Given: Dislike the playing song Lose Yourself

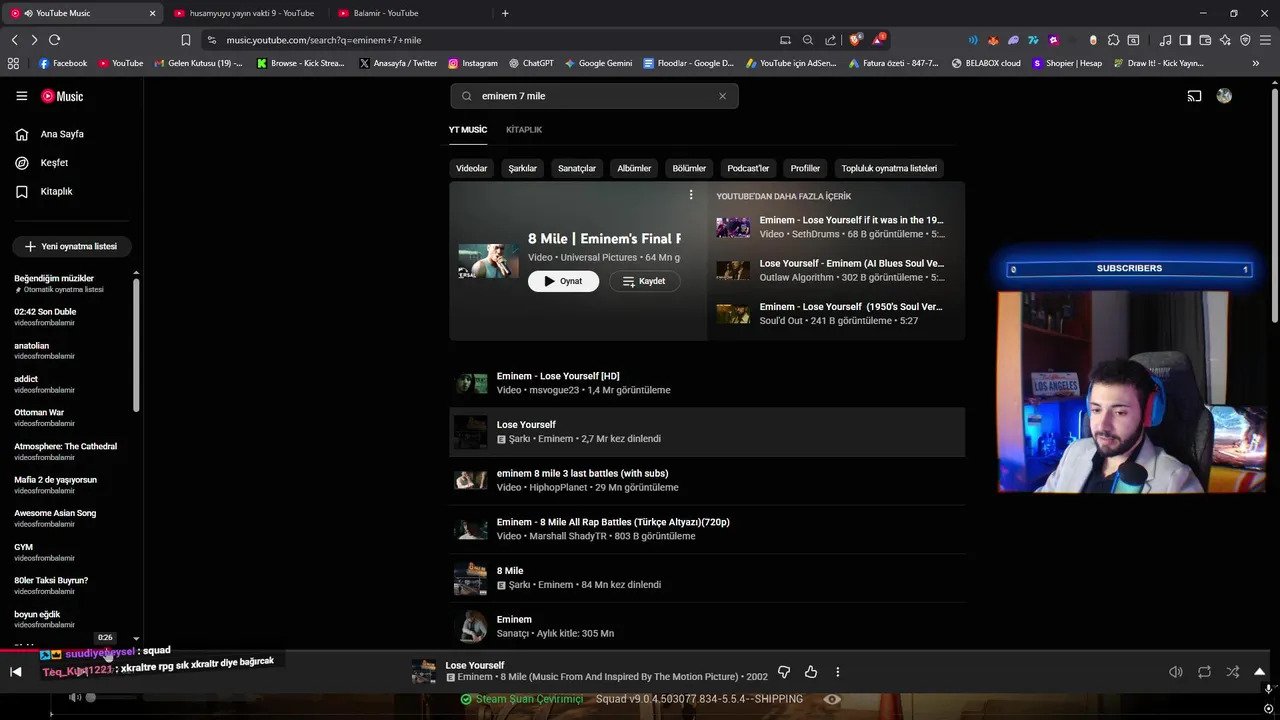Looking at the screenshot, I should [x=784, y=672].
